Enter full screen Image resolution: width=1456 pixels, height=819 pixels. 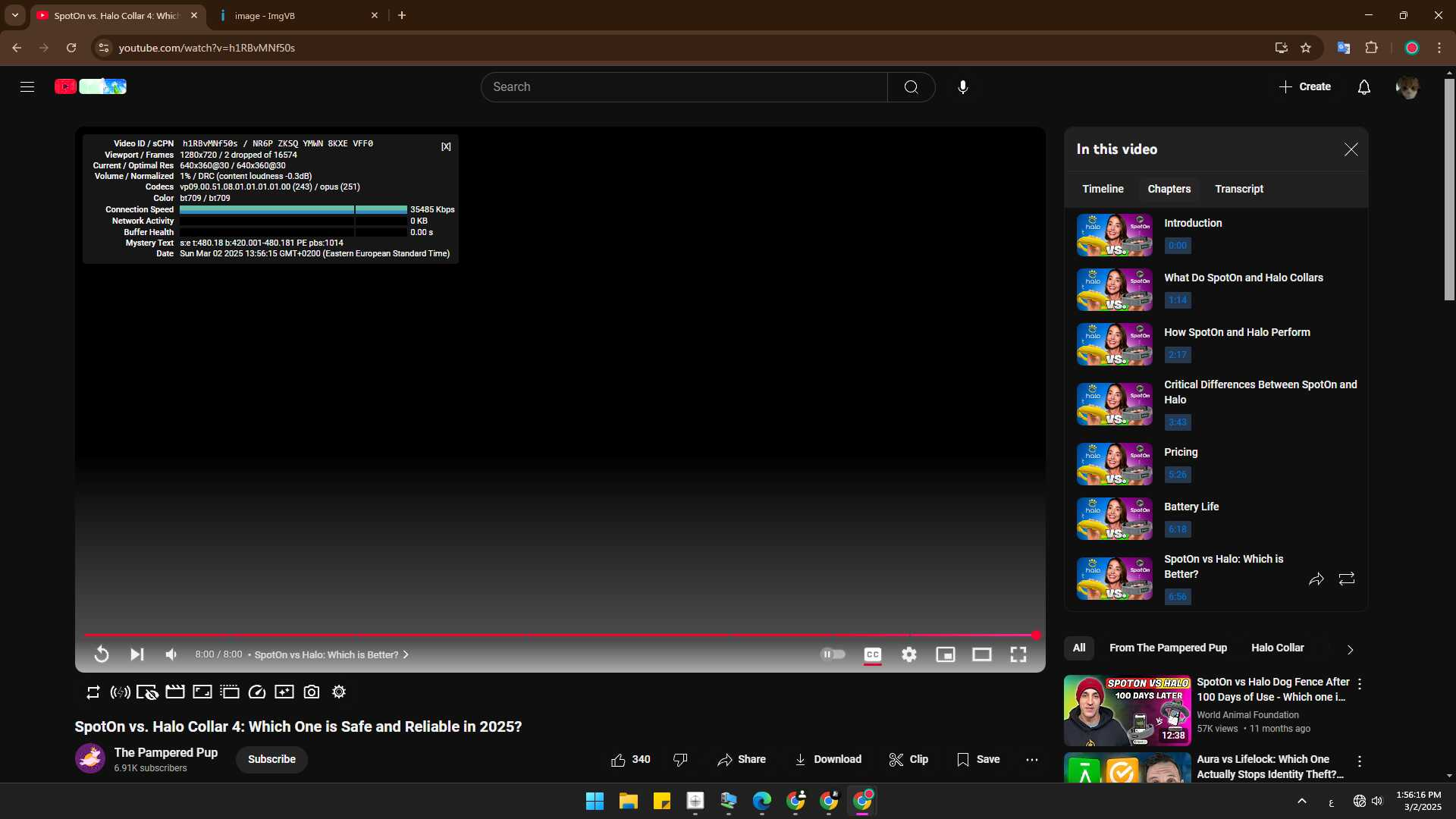pyautogui.click(x=1018, y=654)
